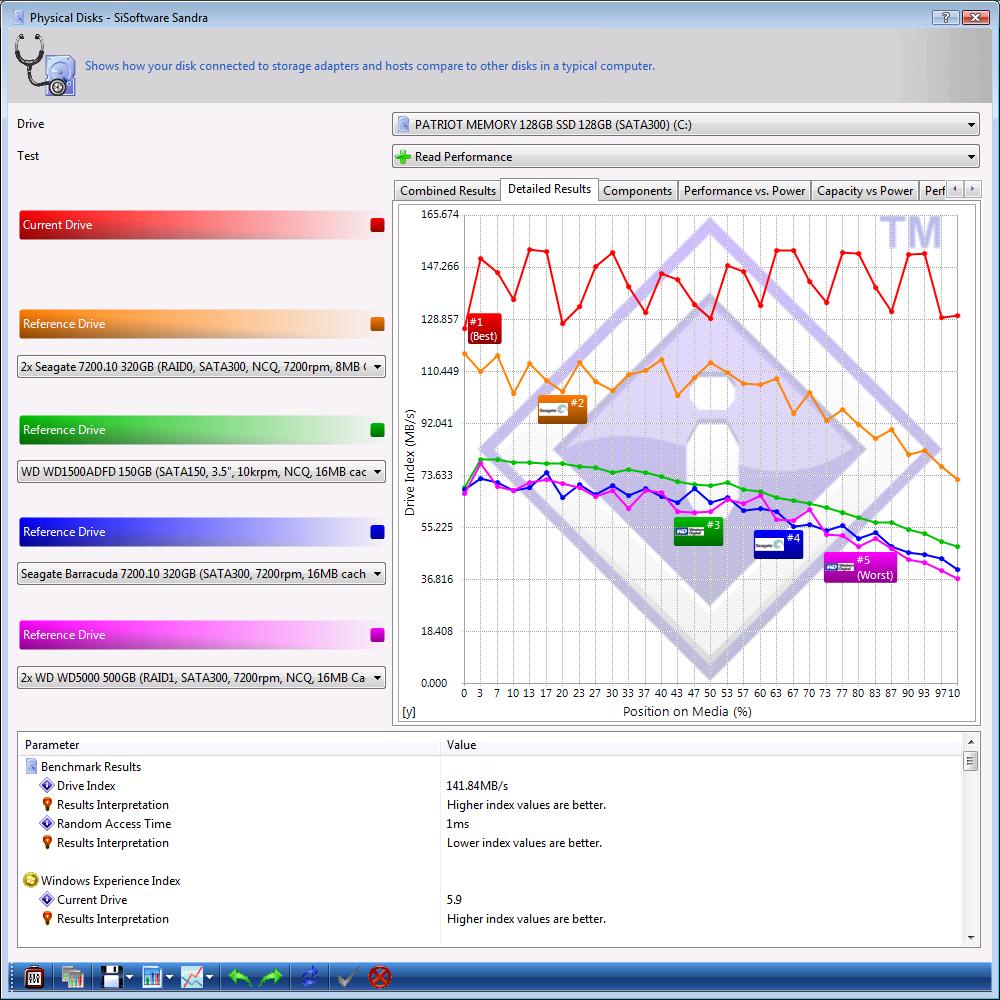Click the grey checkmark OK icon
This screenshot has height=1000, width=1000.
[348, 976]
